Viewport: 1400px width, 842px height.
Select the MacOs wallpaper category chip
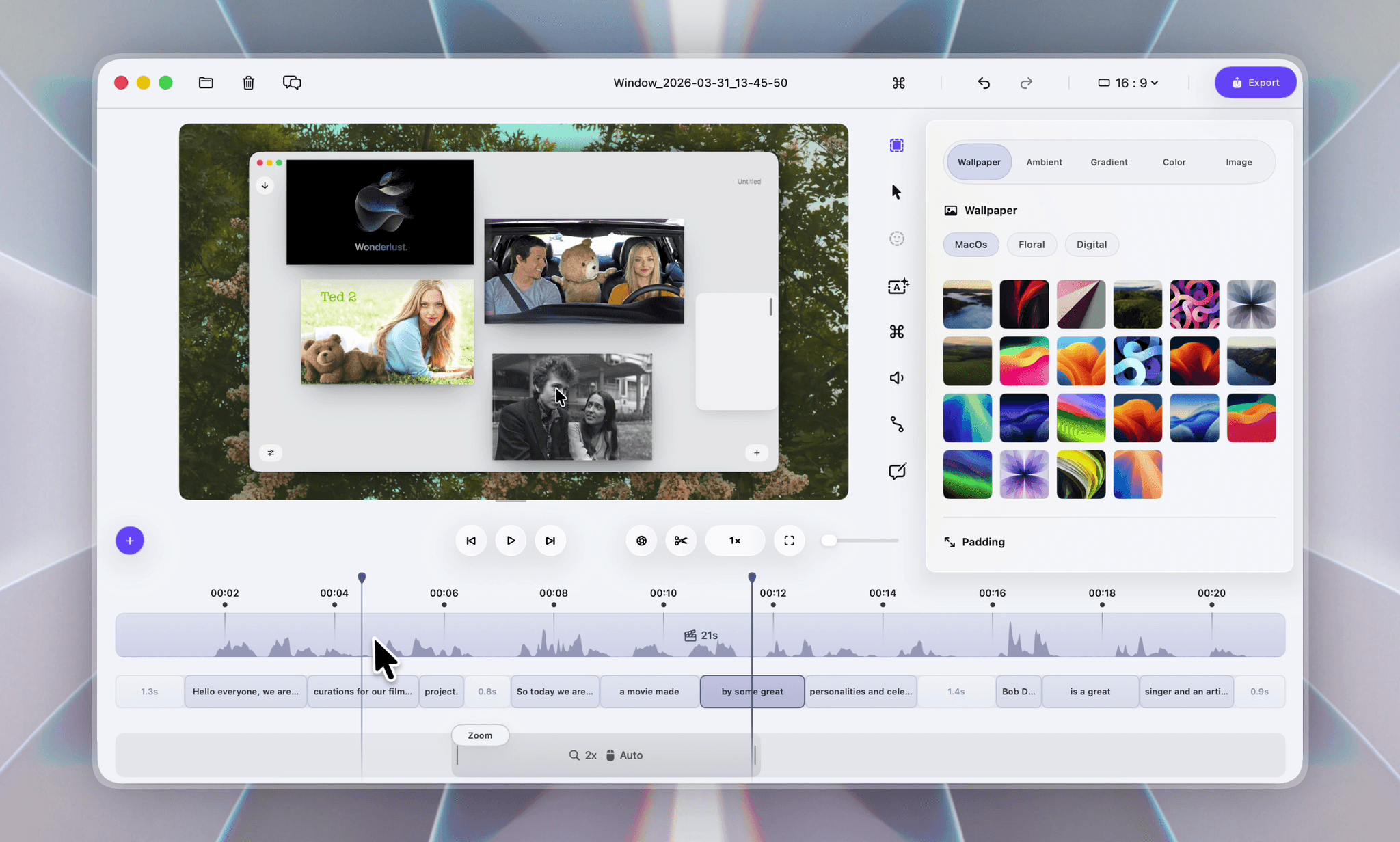[x=970, y=244]
